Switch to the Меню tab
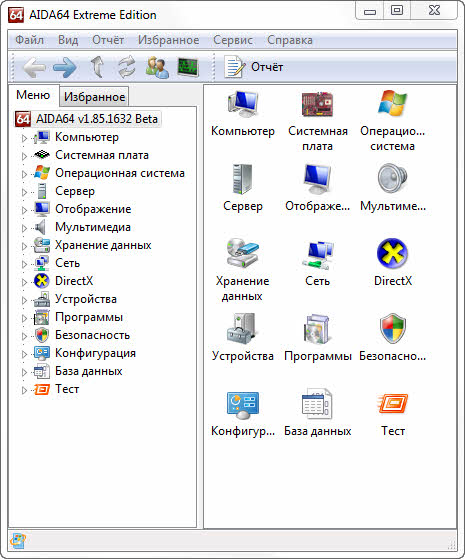The width and height of the screenshot is (465, 559). [33, 95]
